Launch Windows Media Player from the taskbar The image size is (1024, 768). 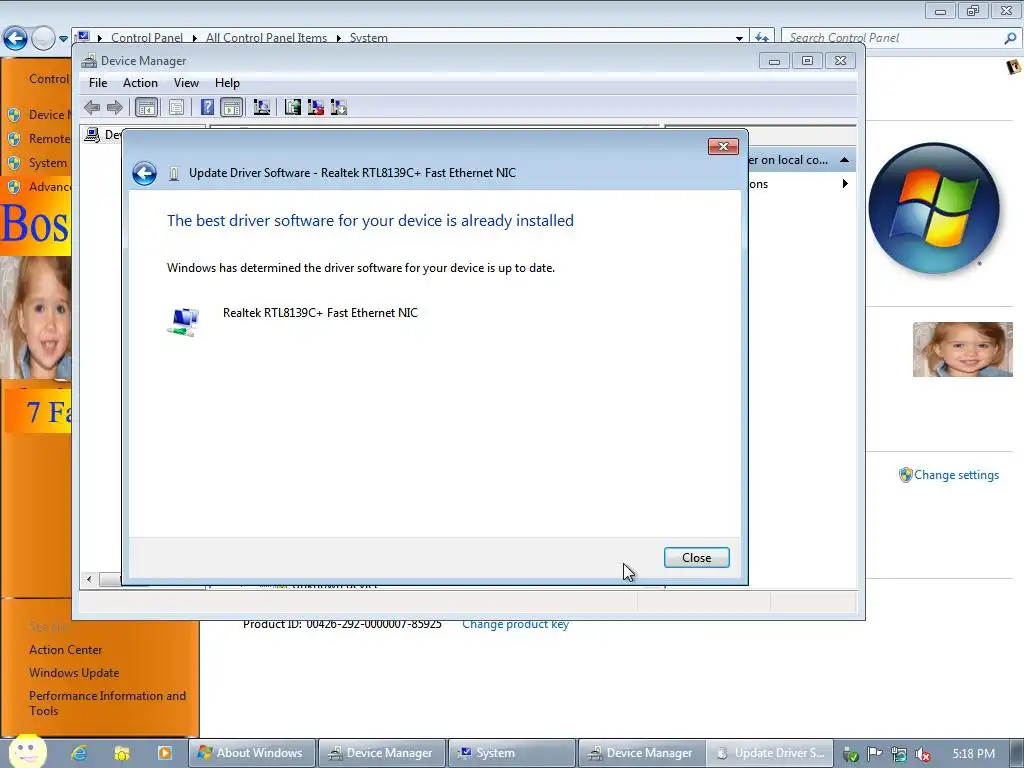click(165, 753)
